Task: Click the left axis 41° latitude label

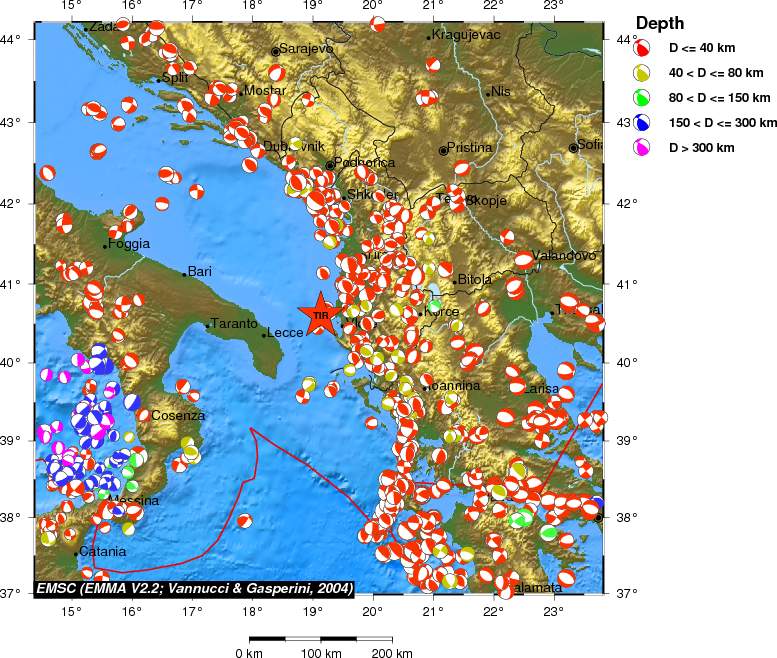Action: click(10, 284)
